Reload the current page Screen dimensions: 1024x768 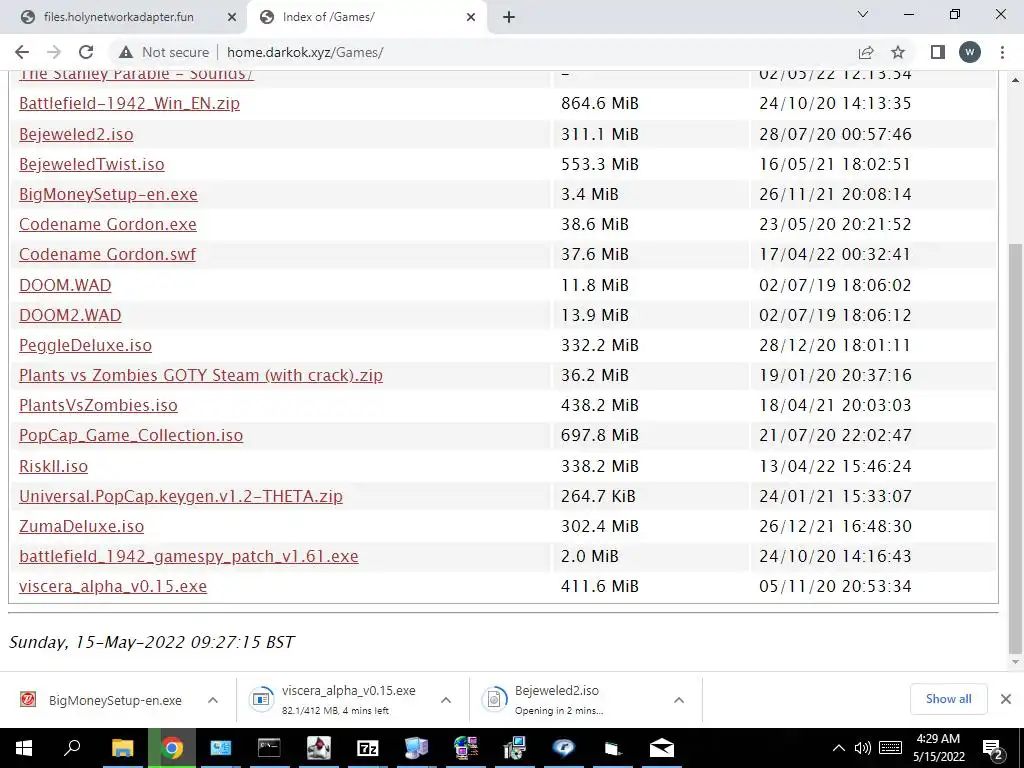click(x=86, y=52)
